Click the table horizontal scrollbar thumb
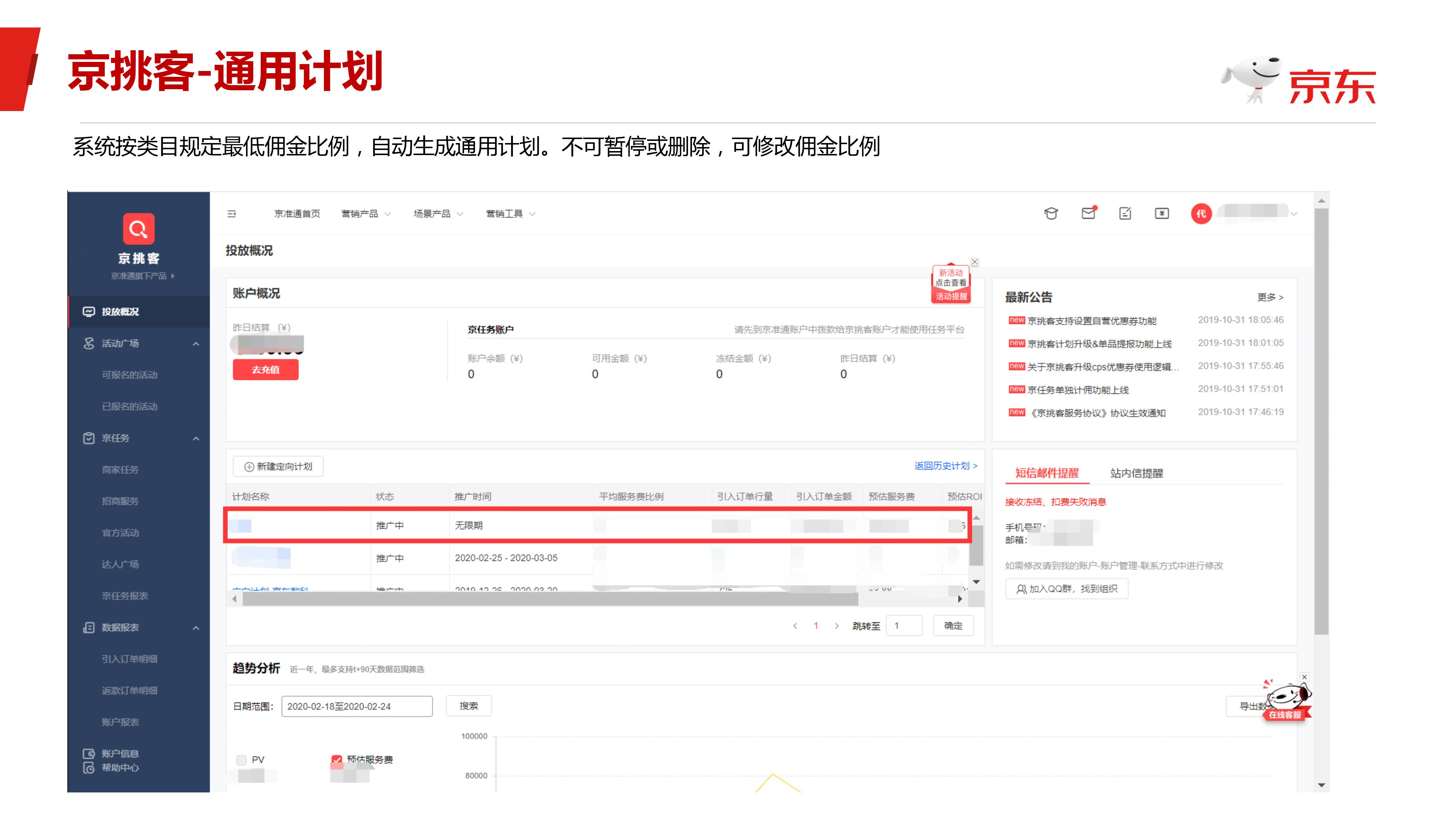Image resolution: width=1456 pixels, height=819 pixels. pos(550,599)
